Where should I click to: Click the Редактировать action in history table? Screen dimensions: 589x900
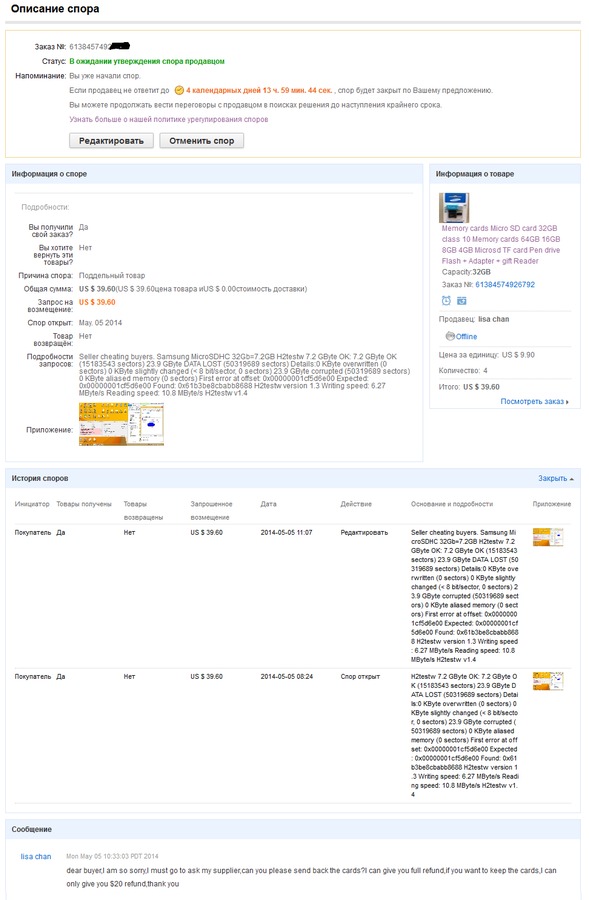click(x=364, y=533)
